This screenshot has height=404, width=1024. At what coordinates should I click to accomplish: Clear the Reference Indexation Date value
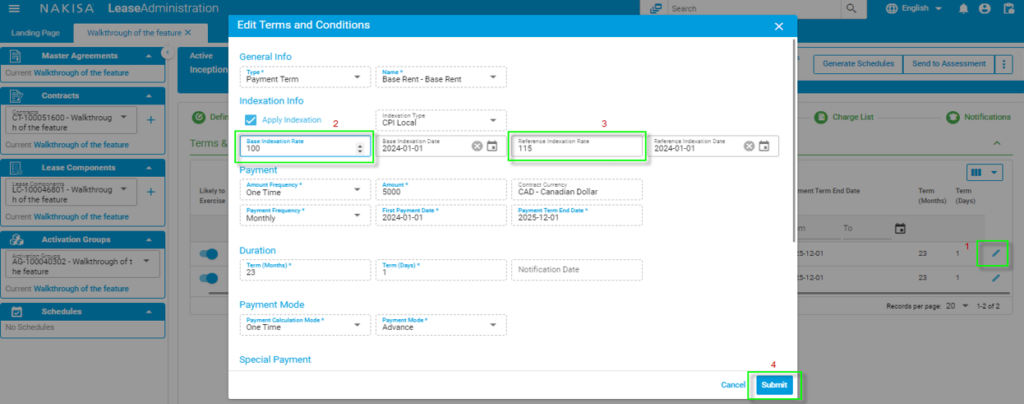749,147
